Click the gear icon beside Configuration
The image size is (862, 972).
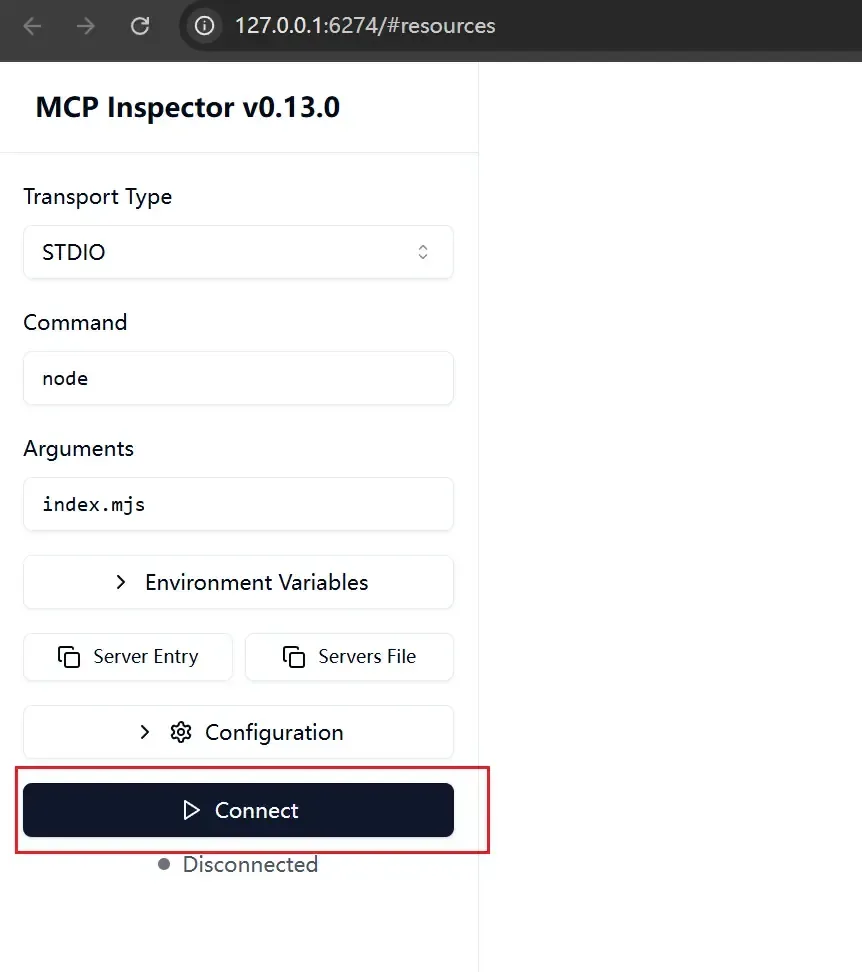click(181, 732)
